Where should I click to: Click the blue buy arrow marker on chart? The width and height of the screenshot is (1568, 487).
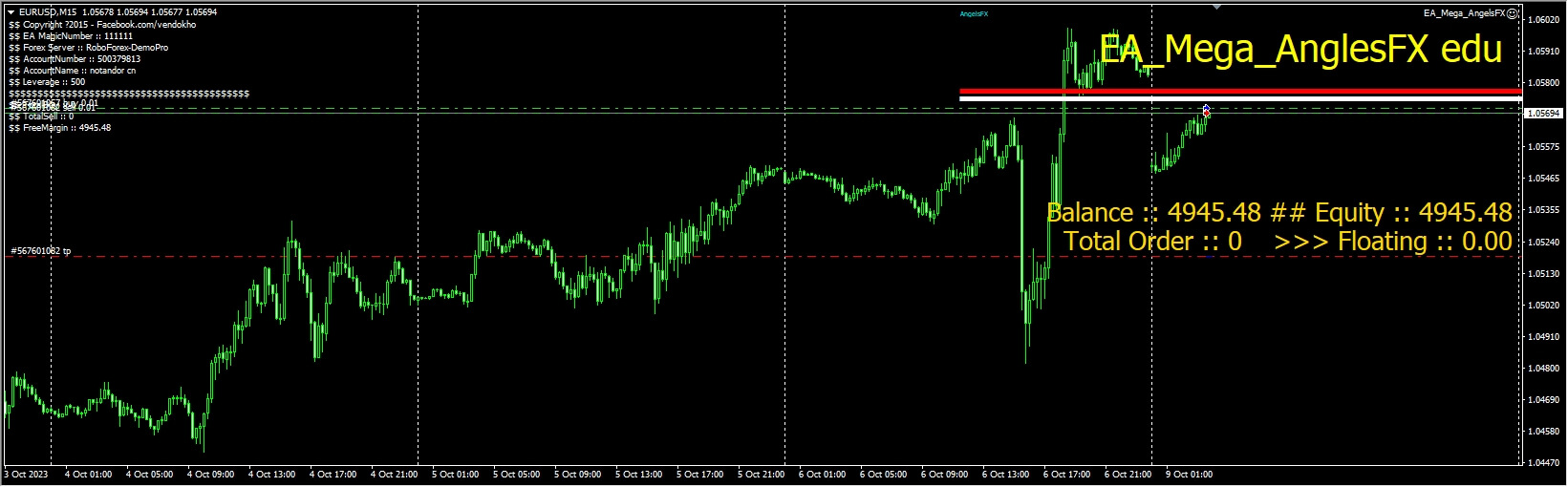click(1207, 108)
